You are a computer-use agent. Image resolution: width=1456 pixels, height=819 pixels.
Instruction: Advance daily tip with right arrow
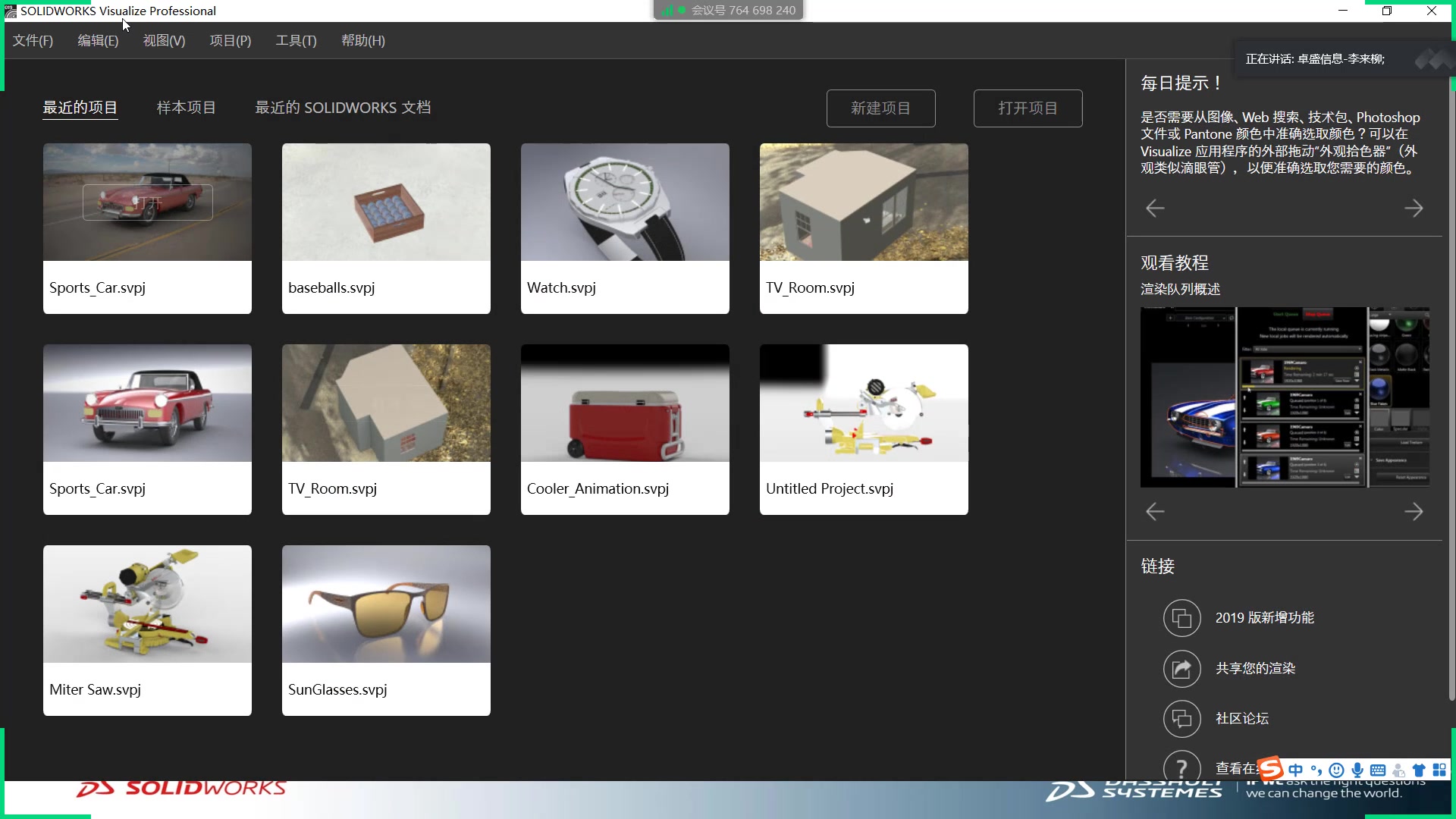(1414, 208)
